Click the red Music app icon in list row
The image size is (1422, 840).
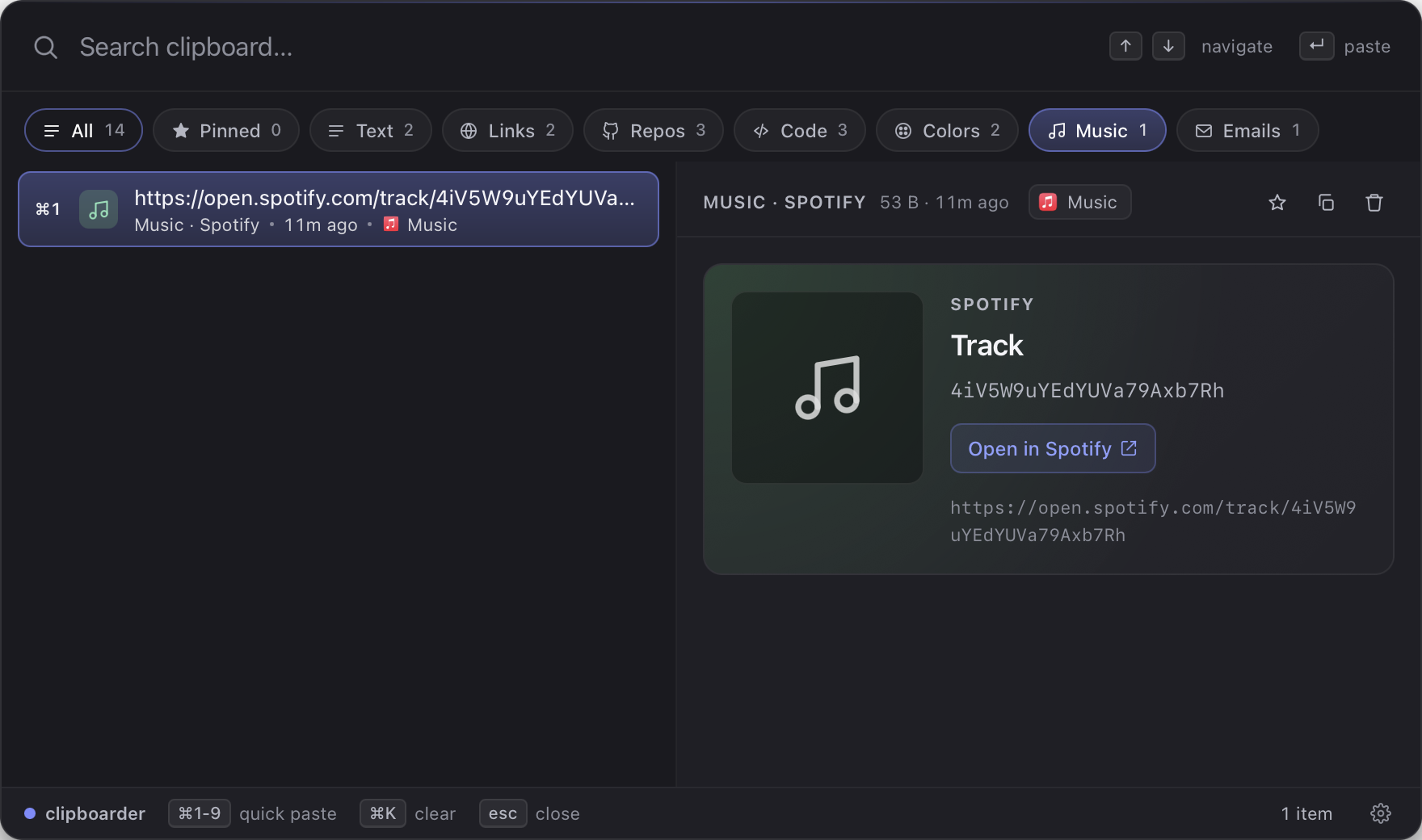391,224
